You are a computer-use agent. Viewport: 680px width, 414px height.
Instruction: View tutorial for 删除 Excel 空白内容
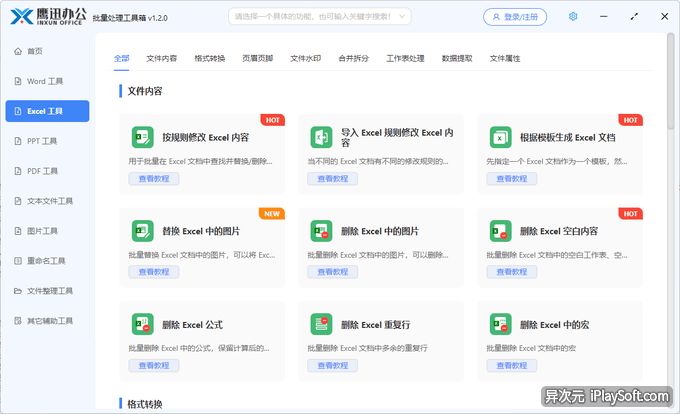[x=512, y=272]
